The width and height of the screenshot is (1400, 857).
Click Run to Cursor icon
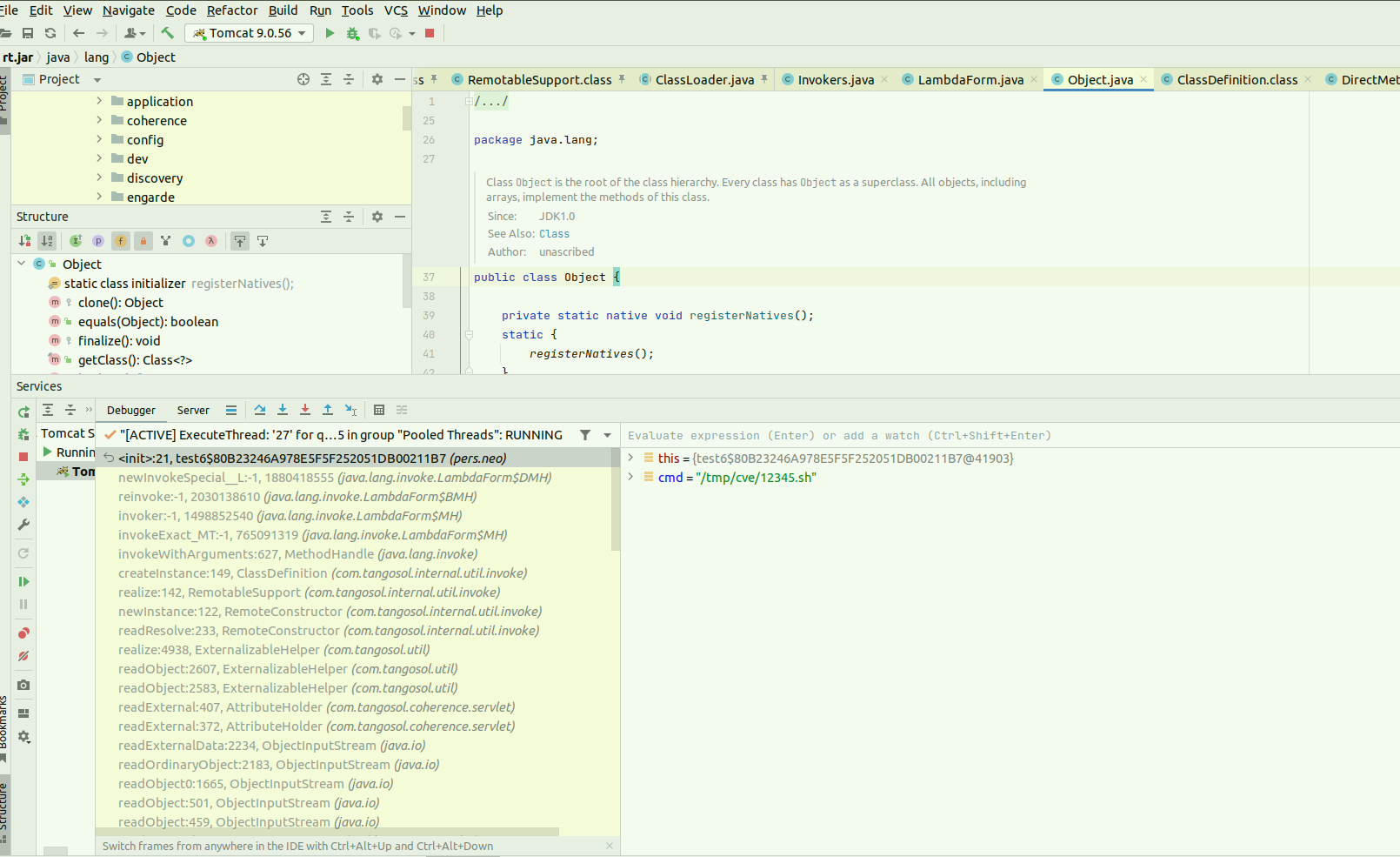tap(350, 410)
